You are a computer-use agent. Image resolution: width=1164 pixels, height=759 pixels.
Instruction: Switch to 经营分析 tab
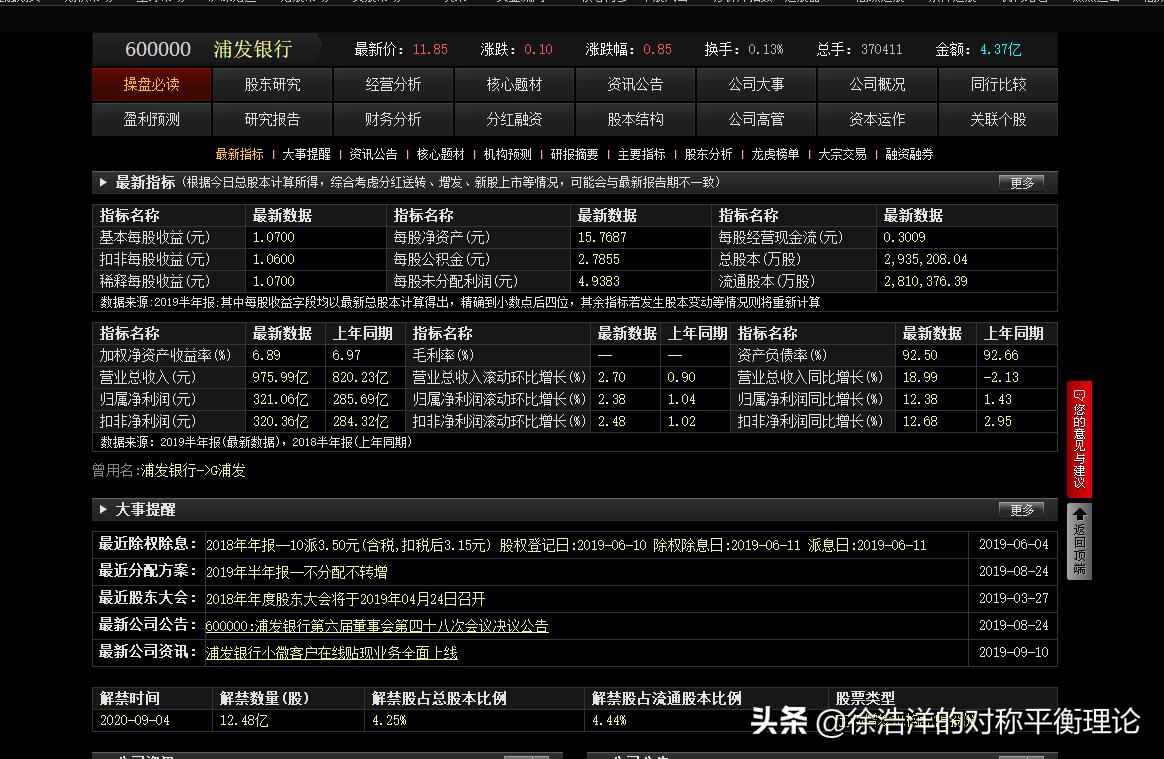click(393, 84)
